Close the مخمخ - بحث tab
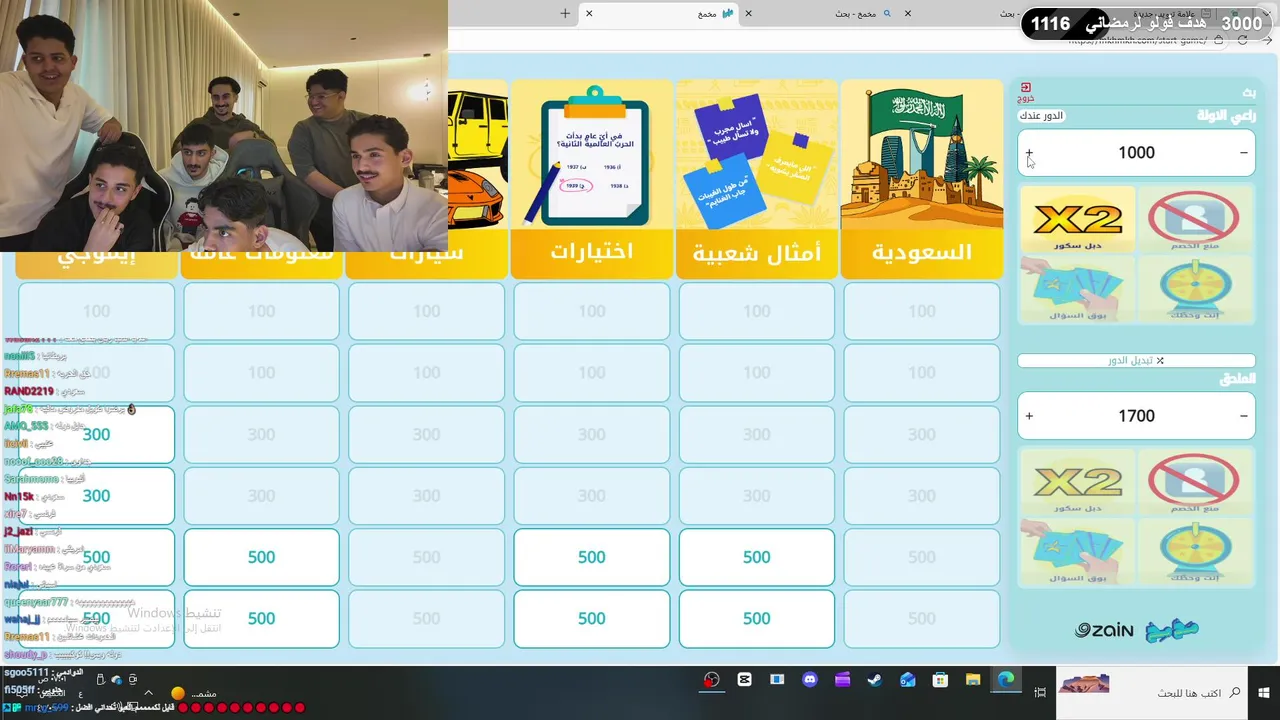Screen dimensions: 1280x720 [749, 14]
